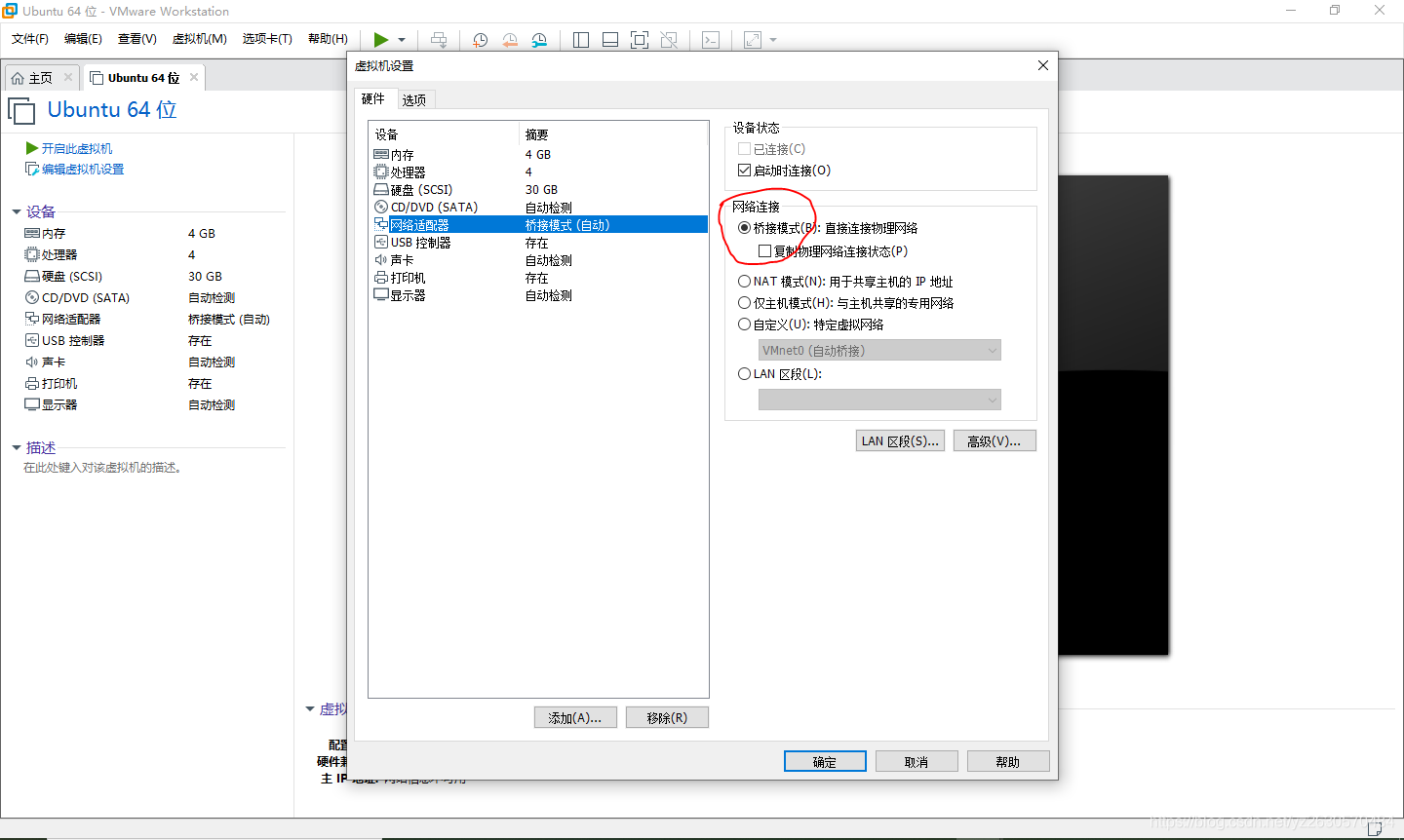
Task: Select NAT 模式(N) radio button
Action: 745,282
